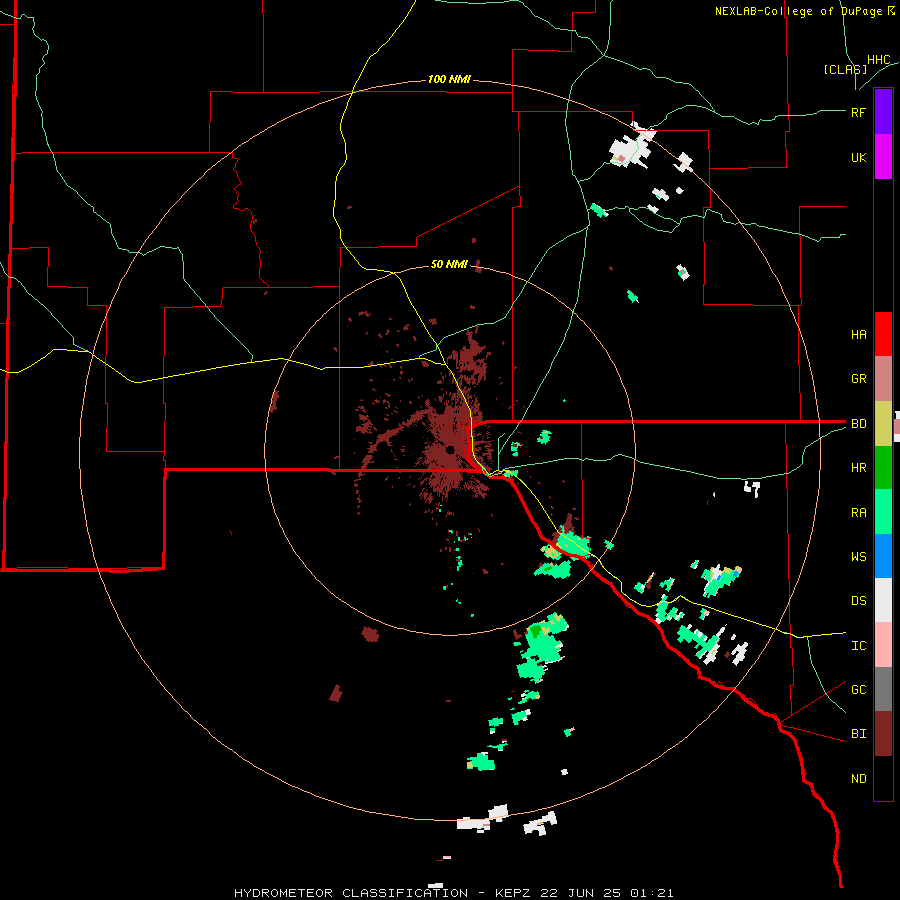Click the yellow BD legend swatch
The width and height of the screenshot is (900, 900).
[x=883, y=424]
